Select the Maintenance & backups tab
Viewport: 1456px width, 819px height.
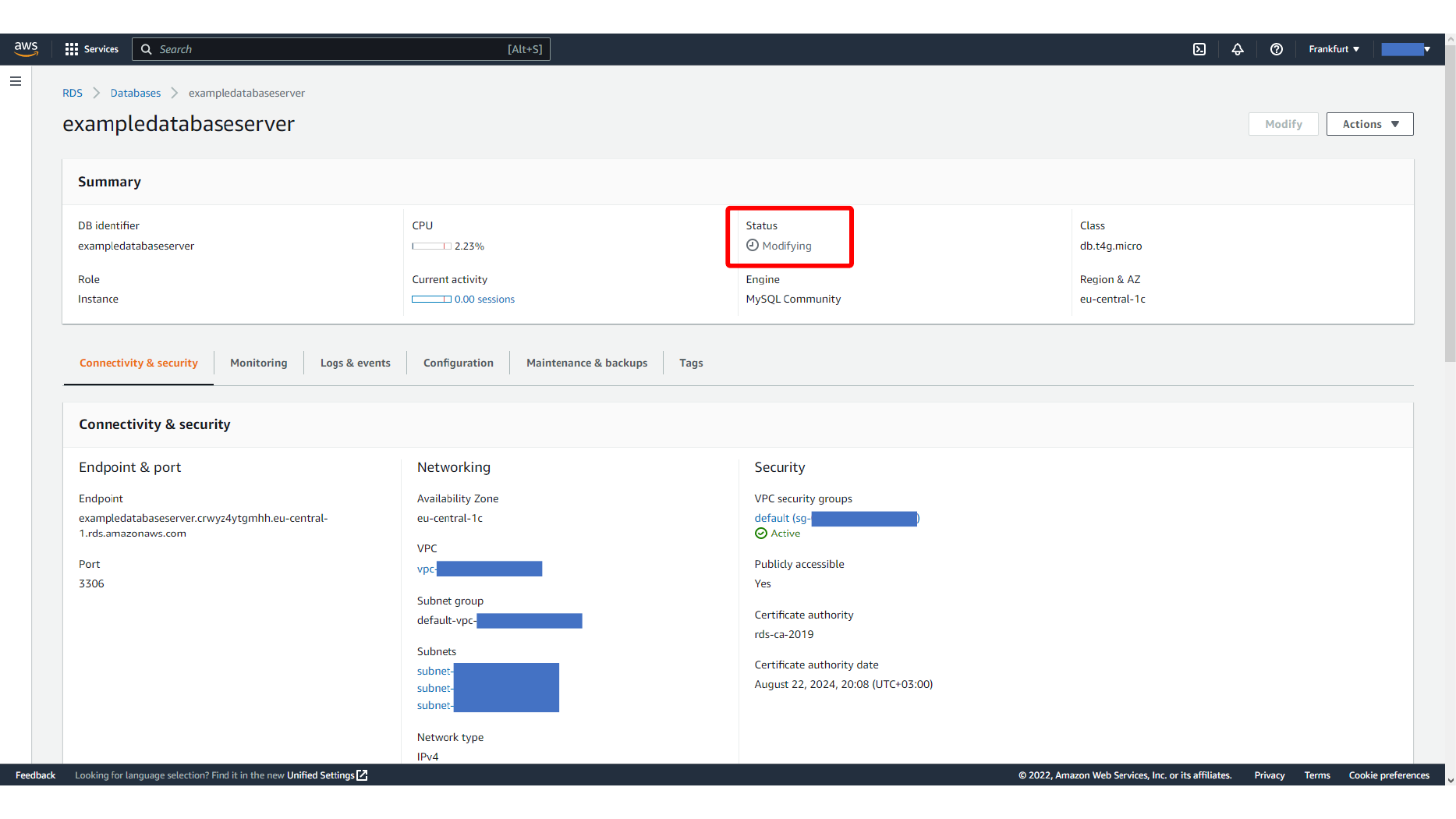pos(587,363)
